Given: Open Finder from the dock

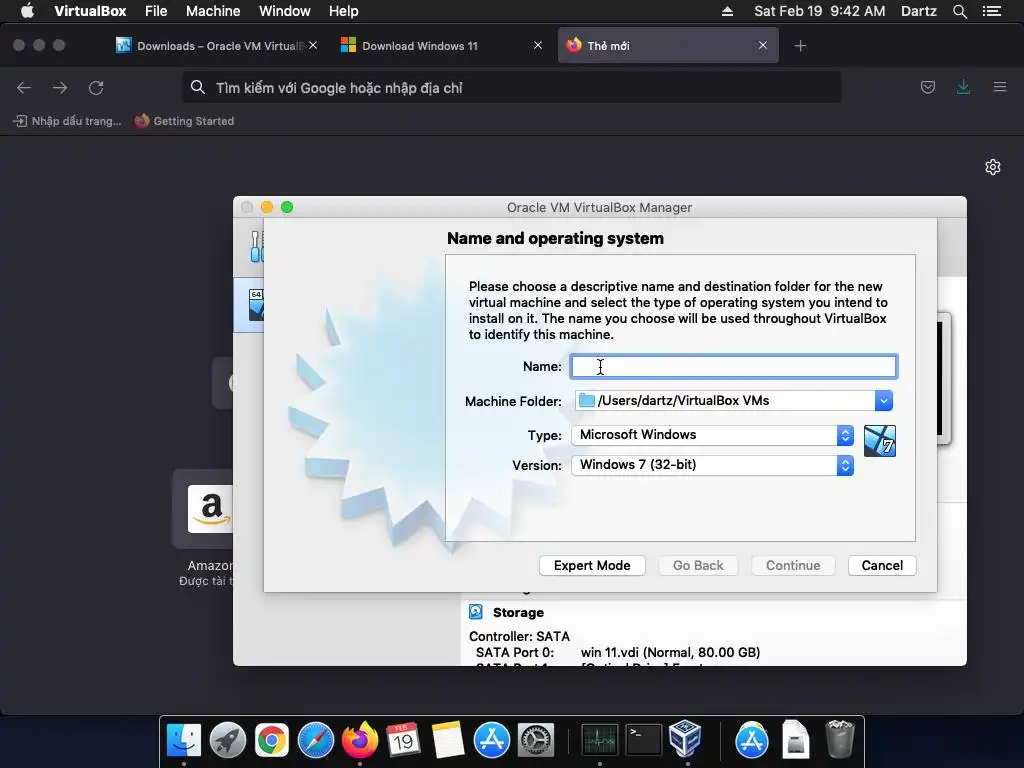Looking at the screenshot, I should [184, 741].
